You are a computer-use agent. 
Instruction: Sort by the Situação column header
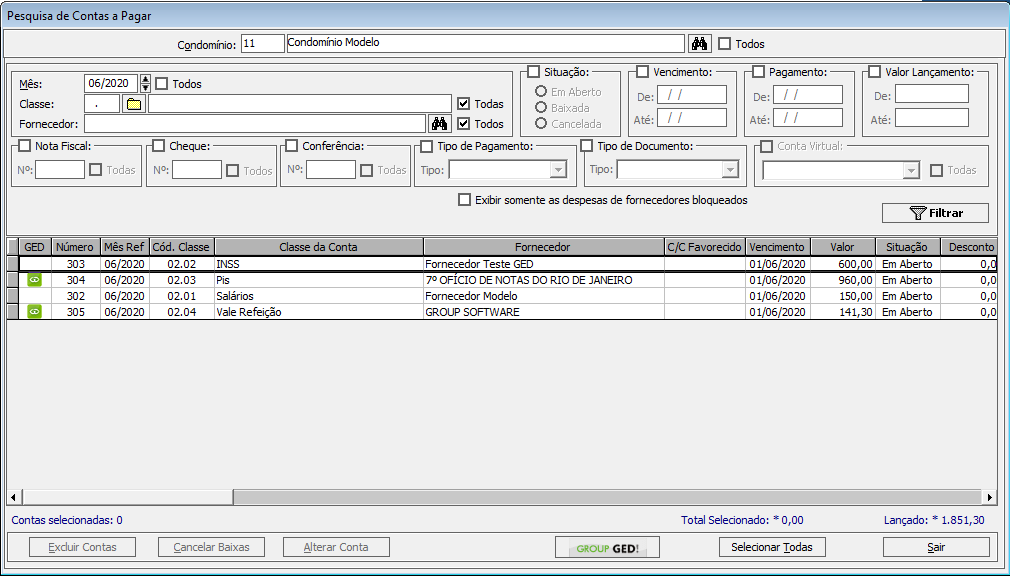907,247
